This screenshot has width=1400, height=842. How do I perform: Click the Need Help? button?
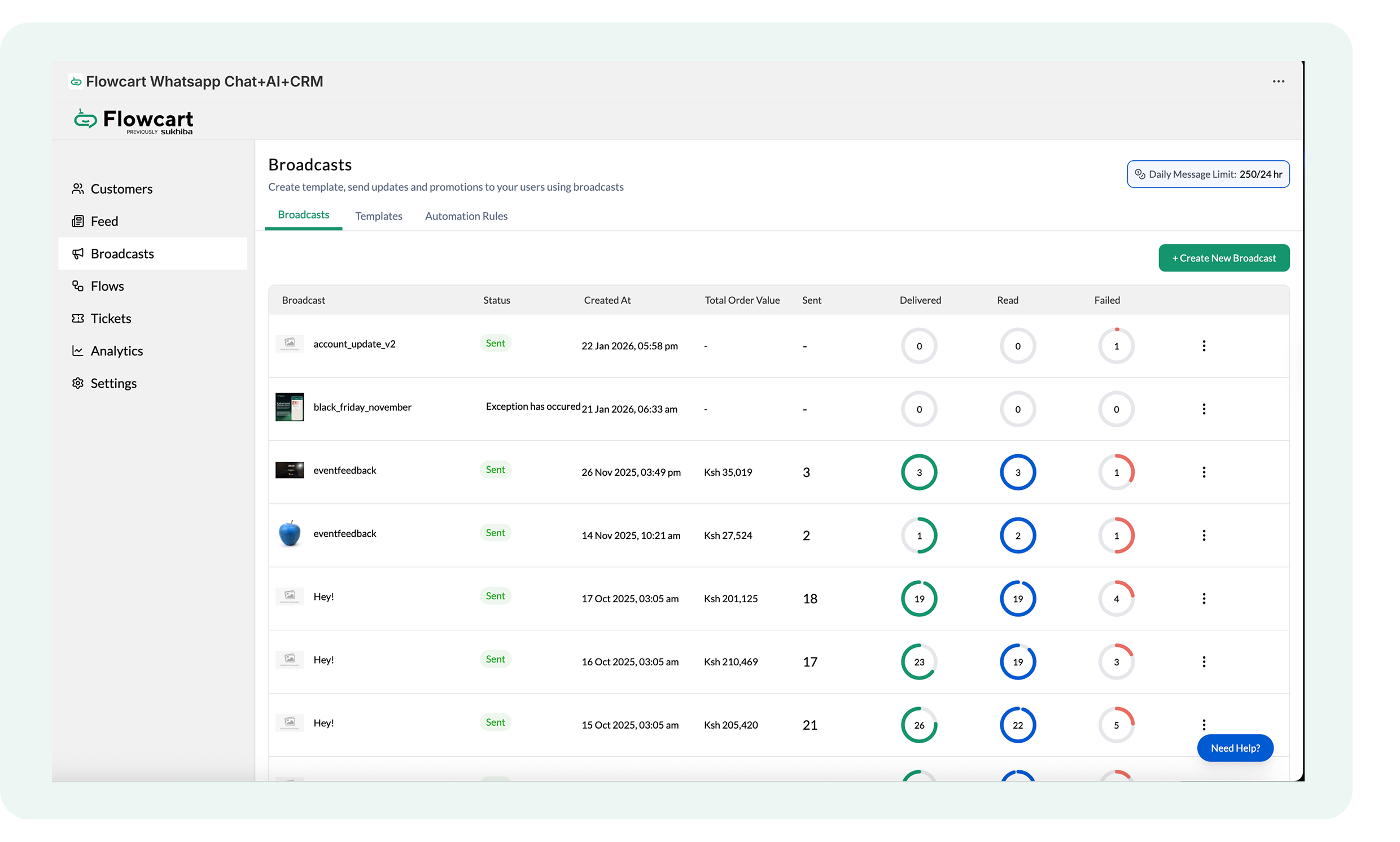tap(1235, 748)
